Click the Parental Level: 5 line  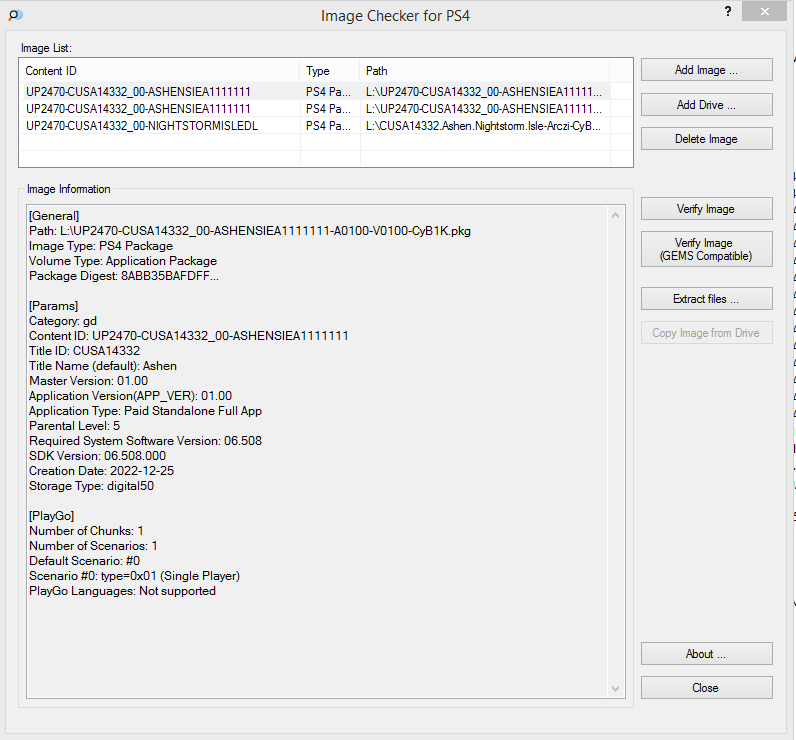pyautogui.click(x=75, y=426)
